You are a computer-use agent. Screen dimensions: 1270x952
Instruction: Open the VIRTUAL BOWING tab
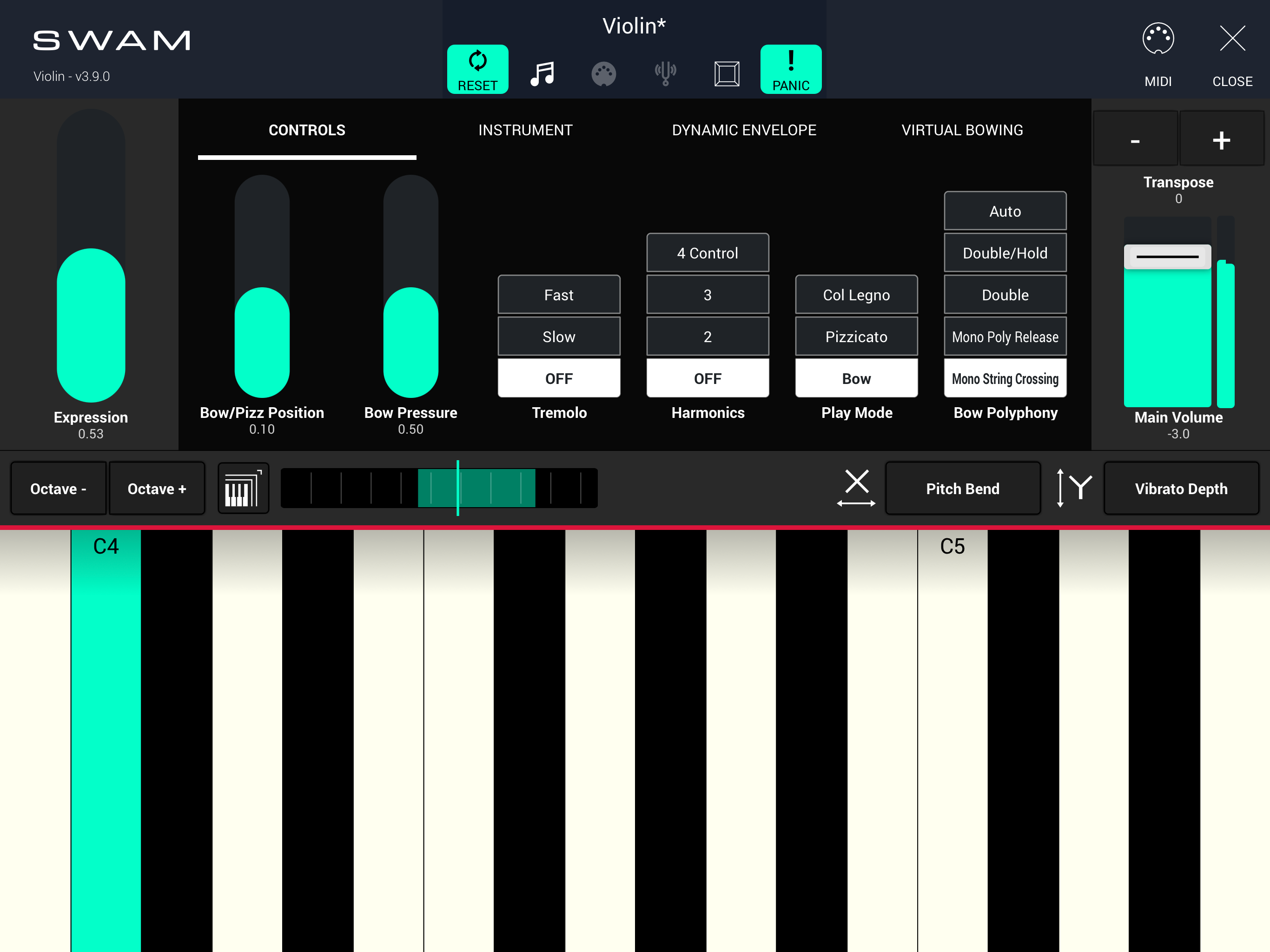962,130
